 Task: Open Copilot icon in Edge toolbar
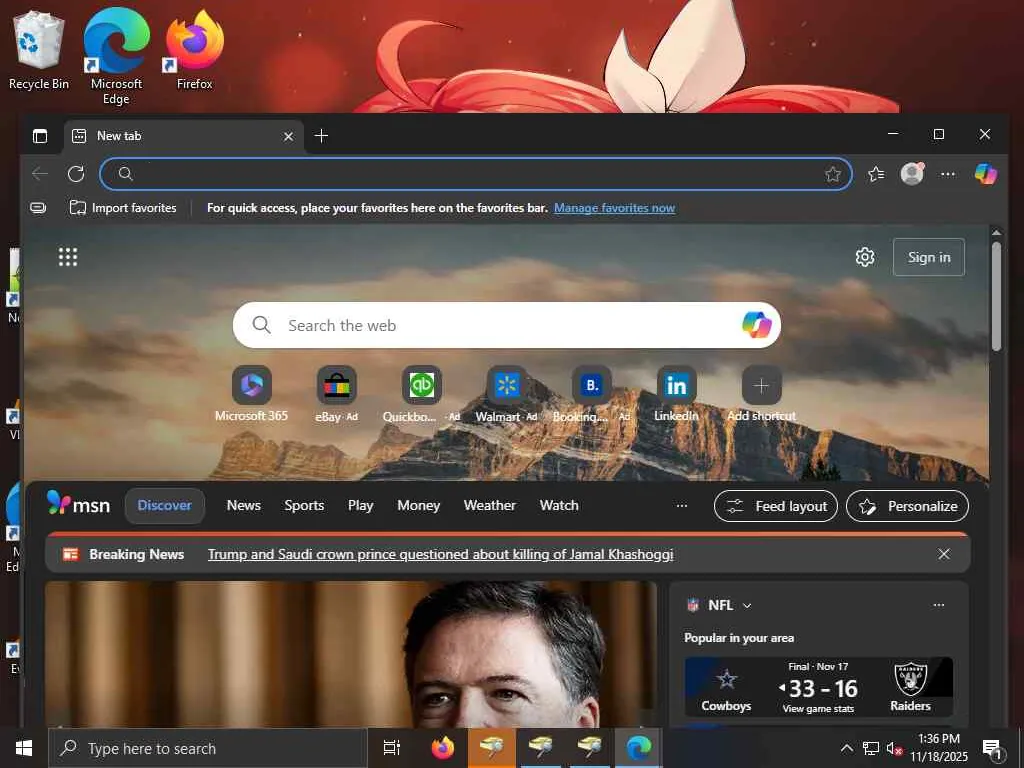985,174
